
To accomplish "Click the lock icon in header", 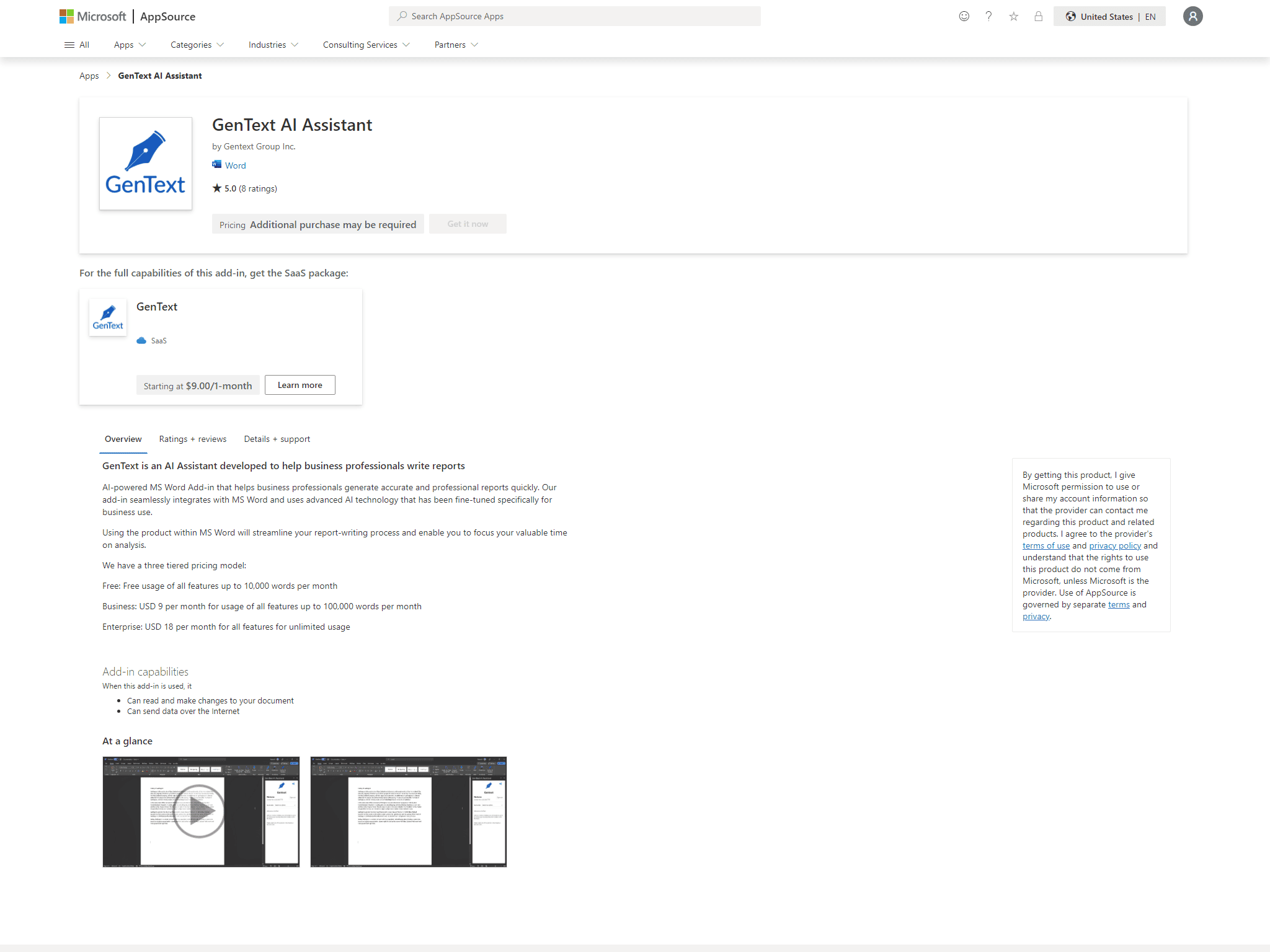I will pos(1038,16).
